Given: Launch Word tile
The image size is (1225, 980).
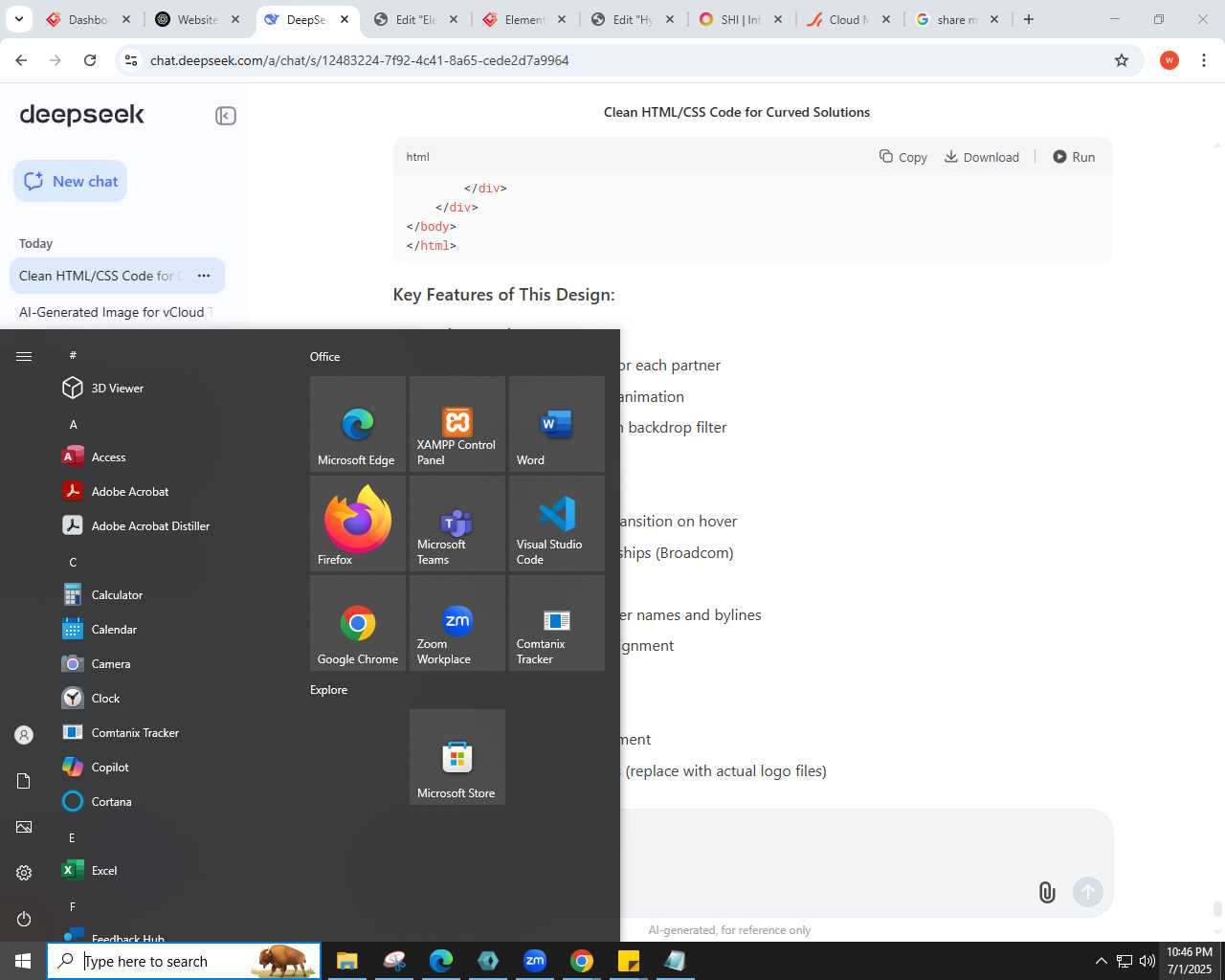Looking at the screenshot, I should 557,424.
